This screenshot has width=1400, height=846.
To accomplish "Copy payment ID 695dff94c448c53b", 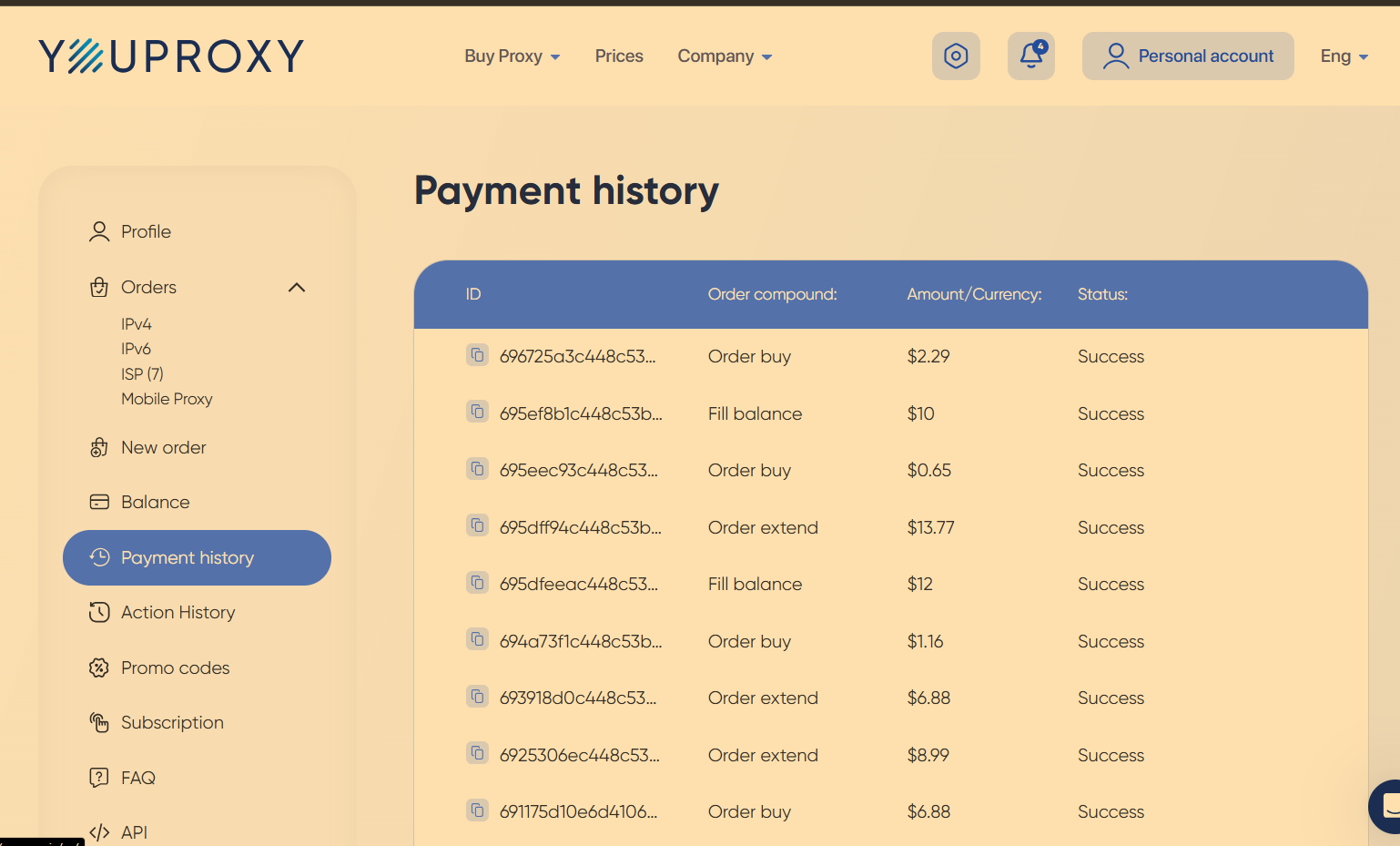I will 478,525.
